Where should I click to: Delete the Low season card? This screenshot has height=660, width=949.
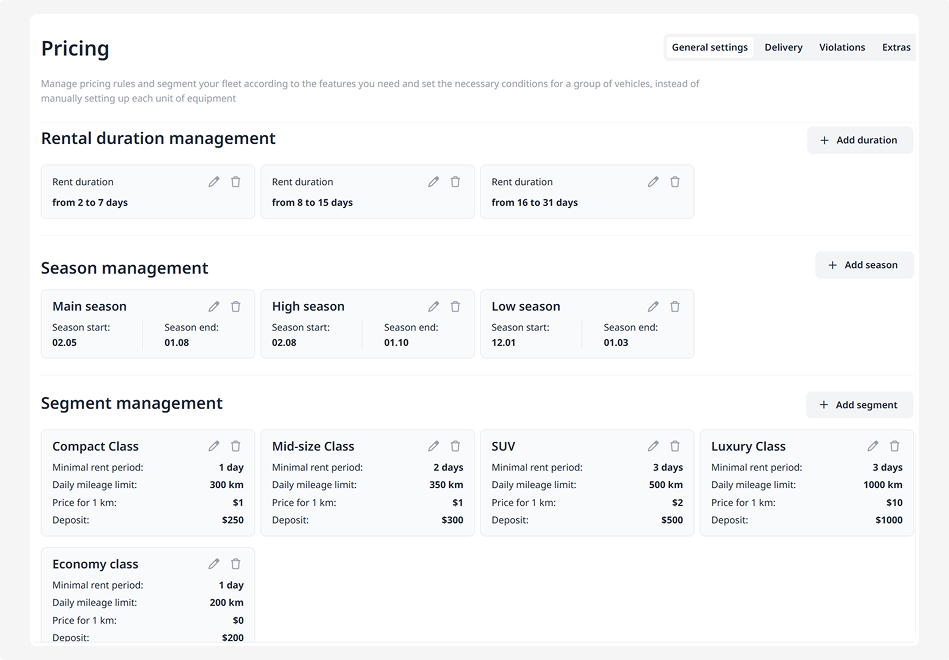click(675, 307)
